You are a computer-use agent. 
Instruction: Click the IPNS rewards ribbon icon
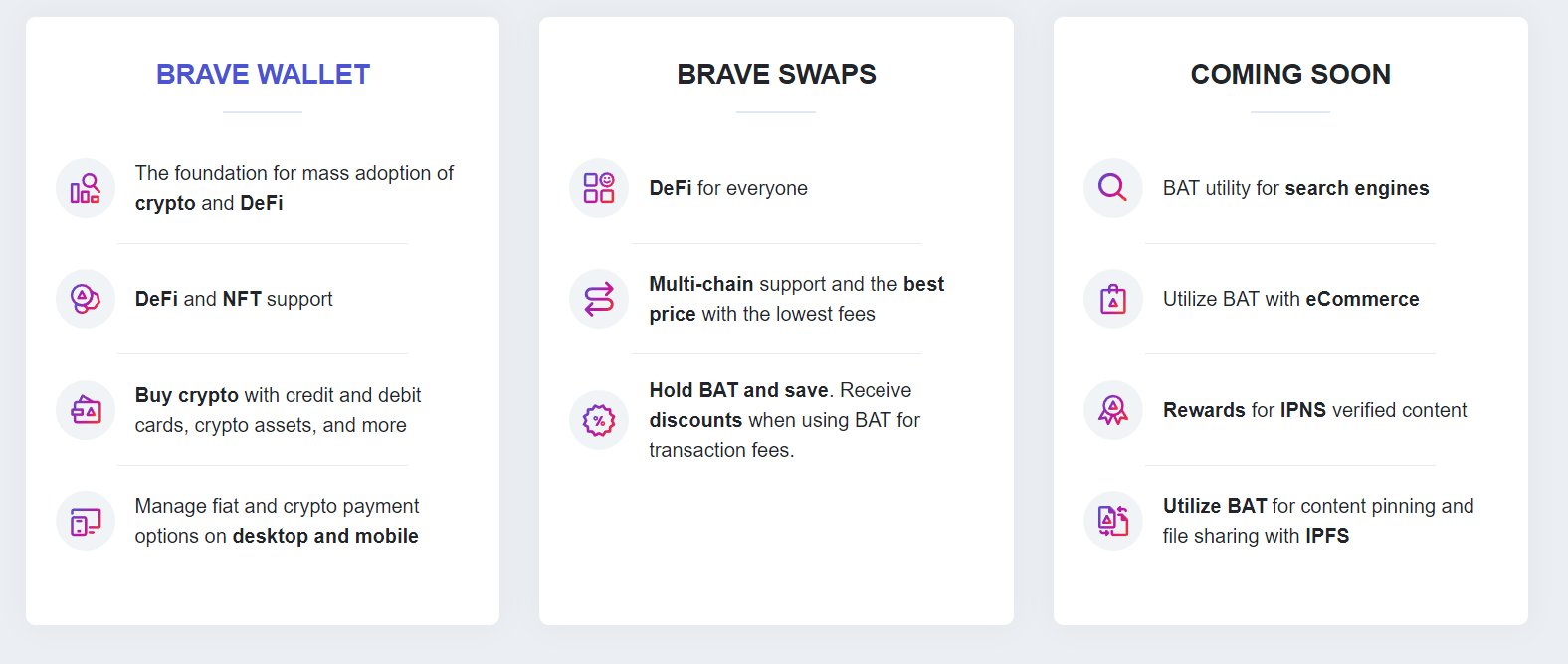(x=1113, y=410)
